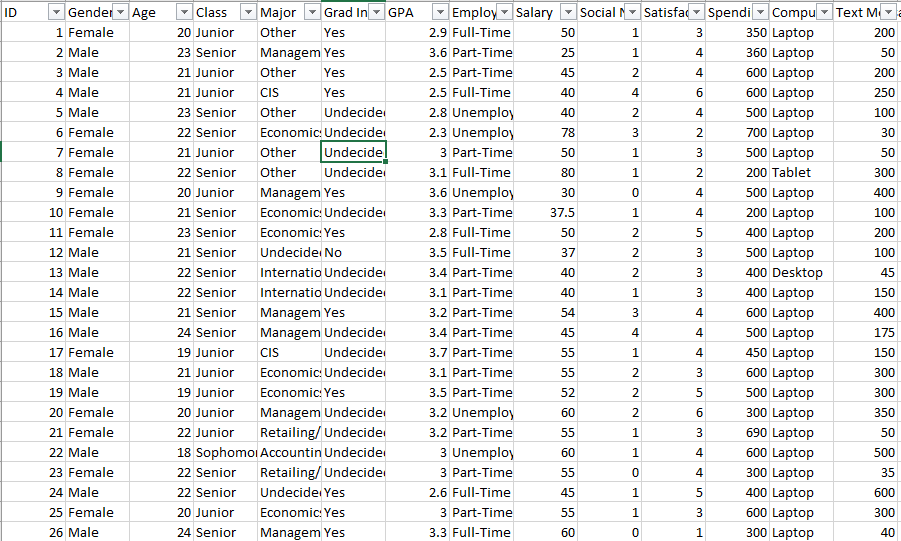Open the Spendi column filter dropdown
901x541 pixels.
tap(760, 12)
